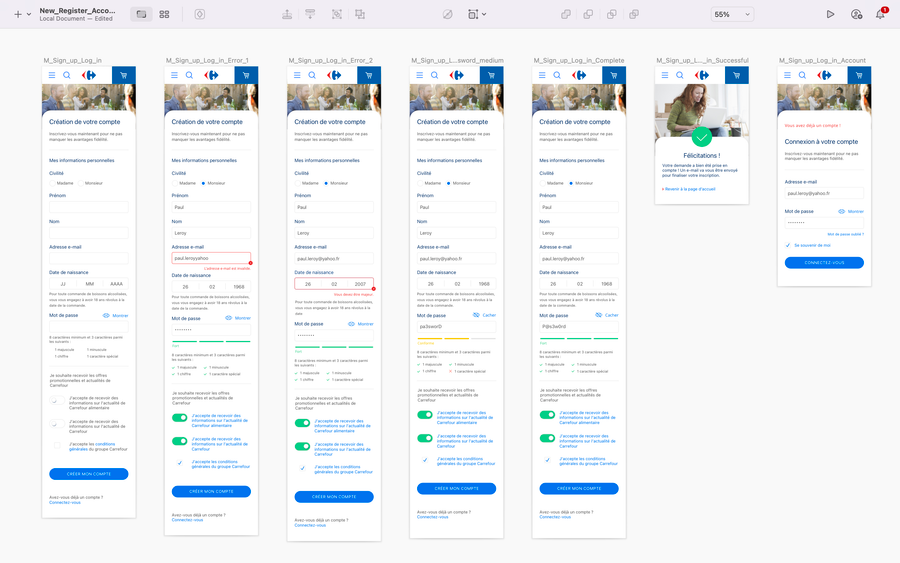This screenshot has height=563, width=900.
Task: Toggle 'Se souvenir de moi' checkbox
Action: 788,244
